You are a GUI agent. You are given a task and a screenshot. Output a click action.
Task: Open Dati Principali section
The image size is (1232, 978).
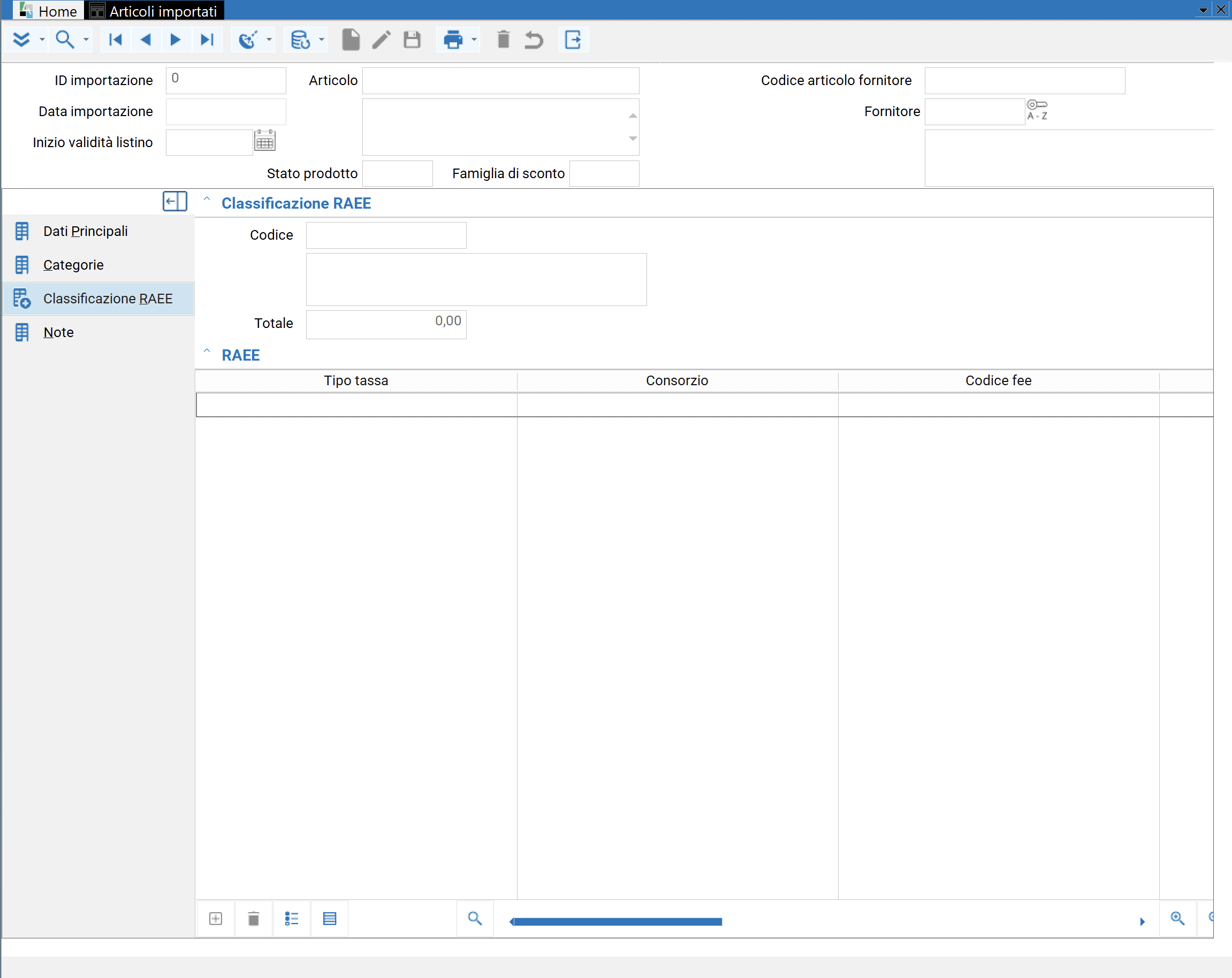(98, 231)
